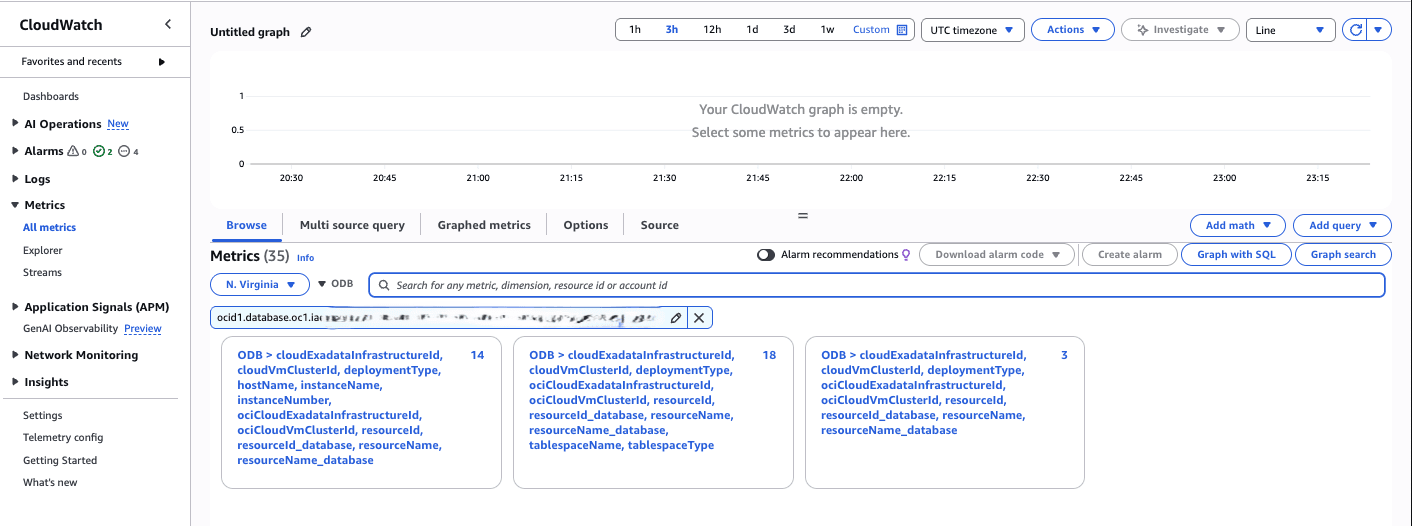The height and width of the screenshot is (526, 1412).
Task: Expand Alarms section
Action: click(14, 151)
